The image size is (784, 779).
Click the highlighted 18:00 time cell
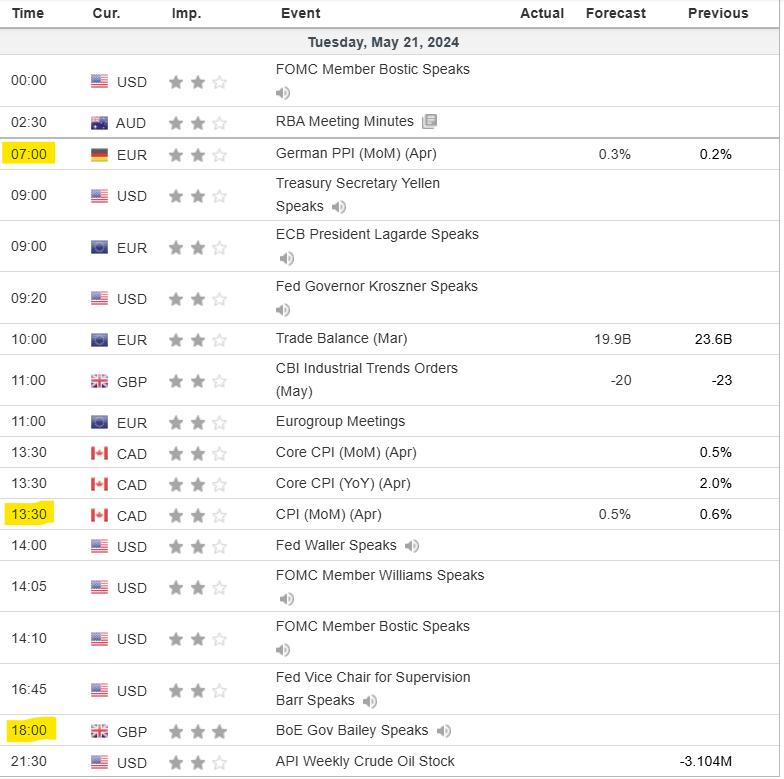30,731
